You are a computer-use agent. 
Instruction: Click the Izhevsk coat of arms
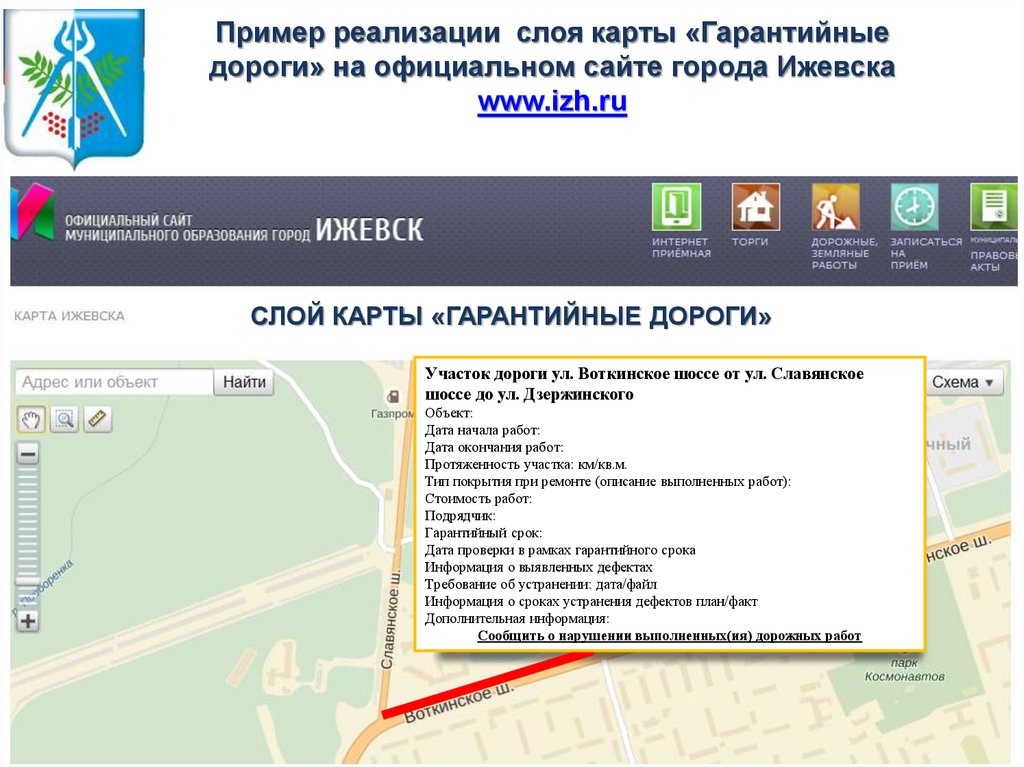click(74, 88)
